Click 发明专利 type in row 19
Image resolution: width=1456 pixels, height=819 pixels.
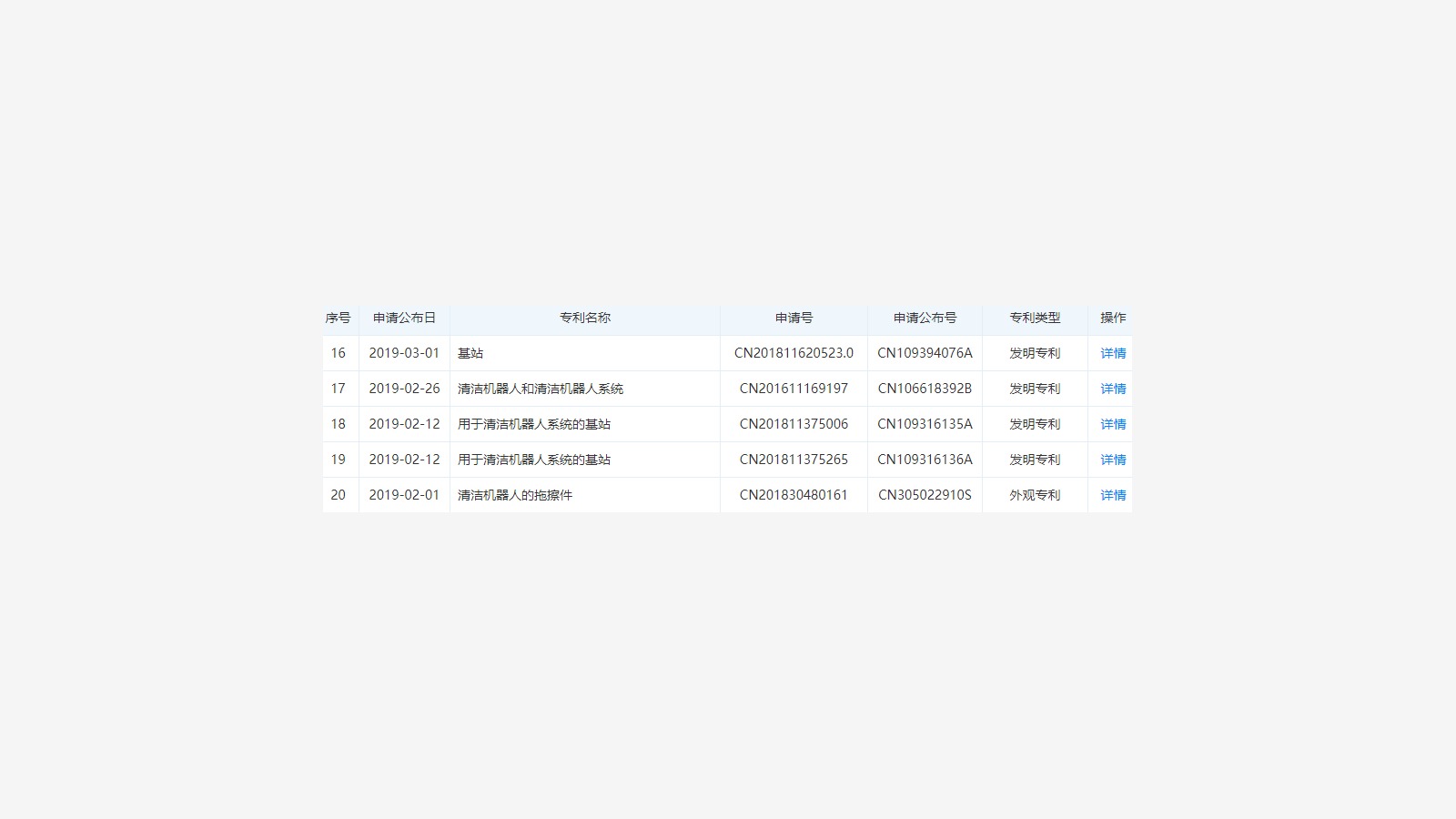click(x=1035, y=460)
